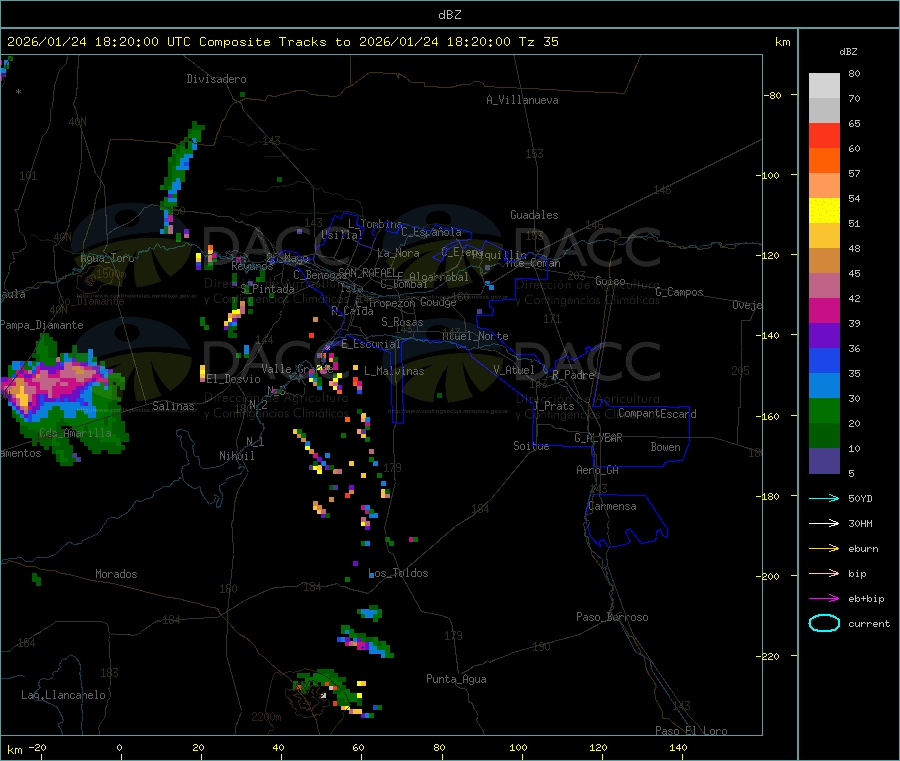
Task: Click the purple 5 dBZ color swatch
Action: point(824,461)
